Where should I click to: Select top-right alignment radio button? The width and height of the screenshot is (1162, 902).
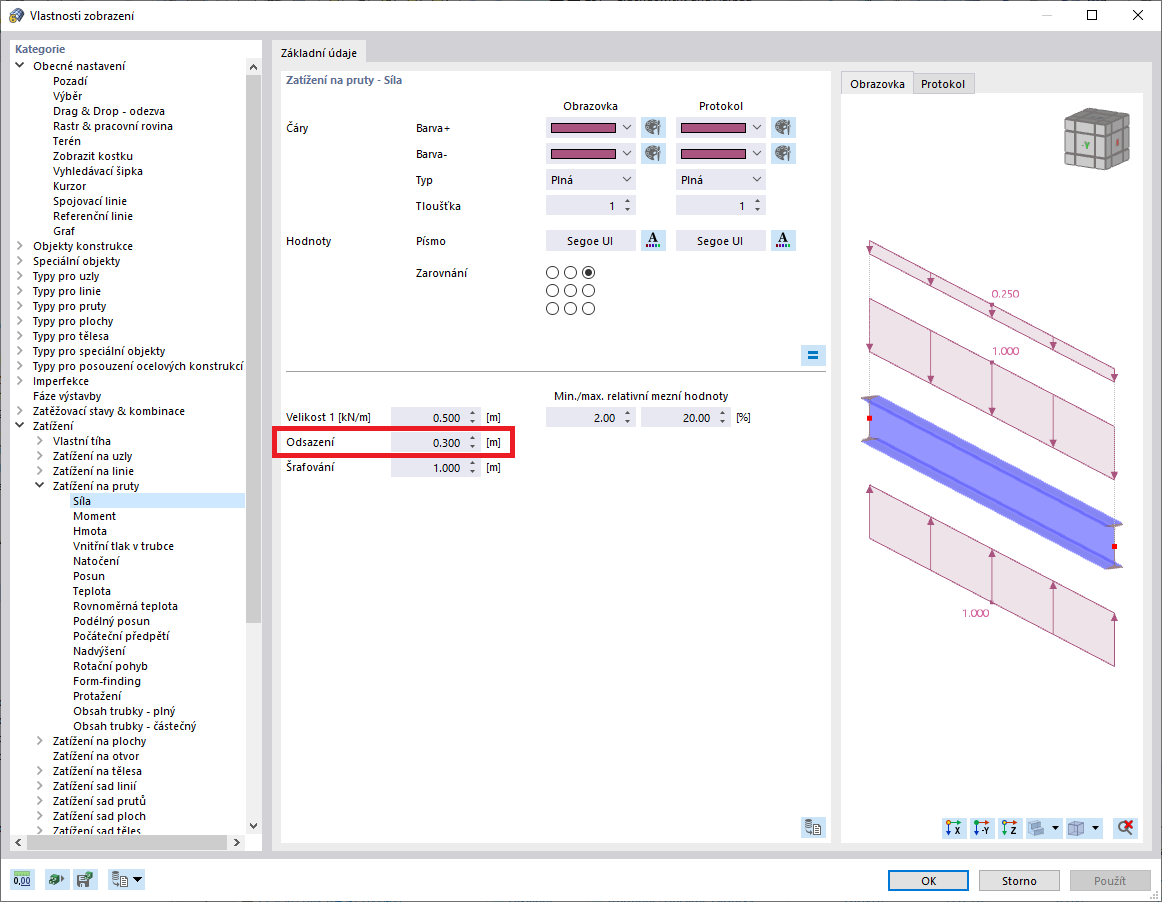(588, 273)
